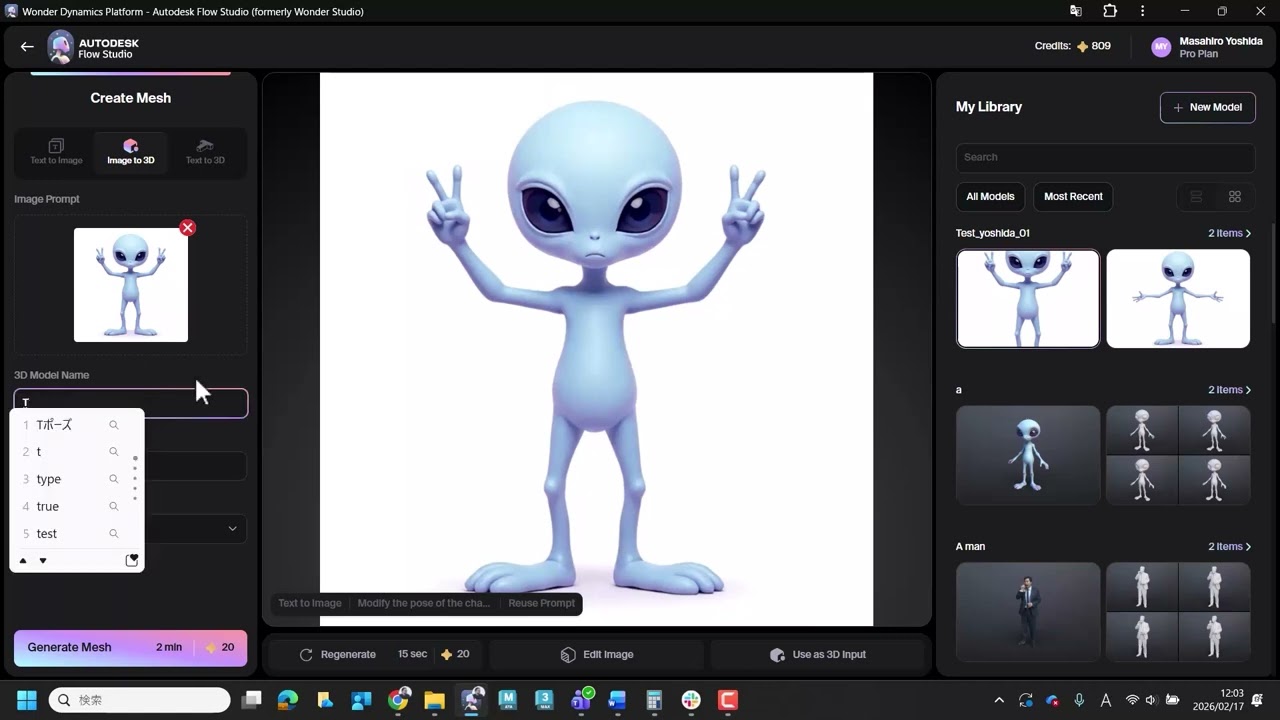
Task: Select four-view alien thumbnail in folder 'a'
Action: 1178,455
